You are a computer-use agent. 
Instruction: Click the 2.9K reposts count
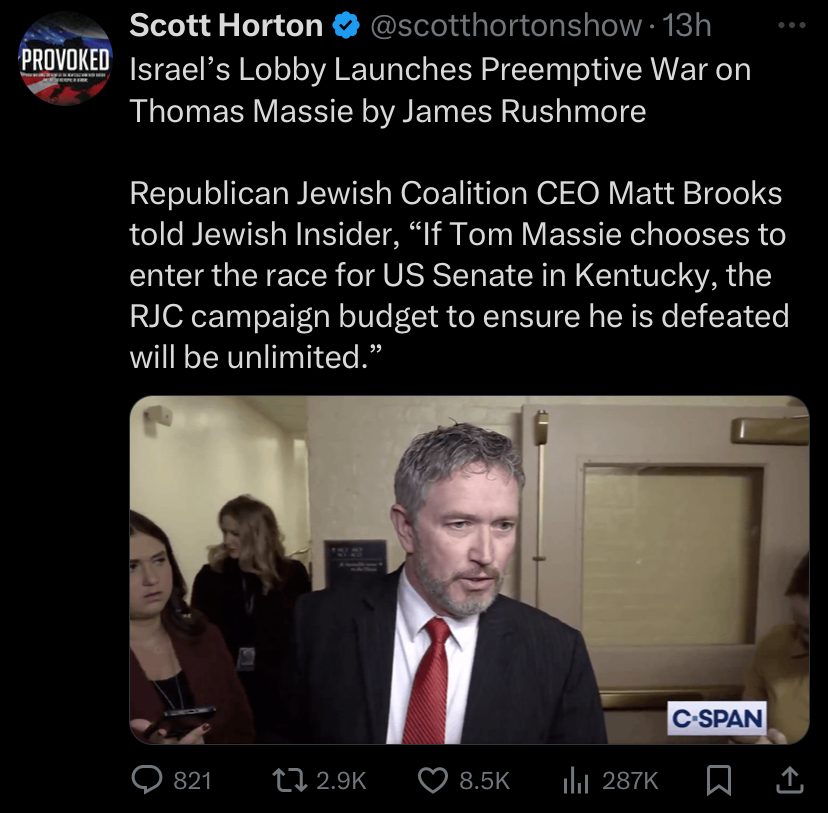(x=341, y=781)
